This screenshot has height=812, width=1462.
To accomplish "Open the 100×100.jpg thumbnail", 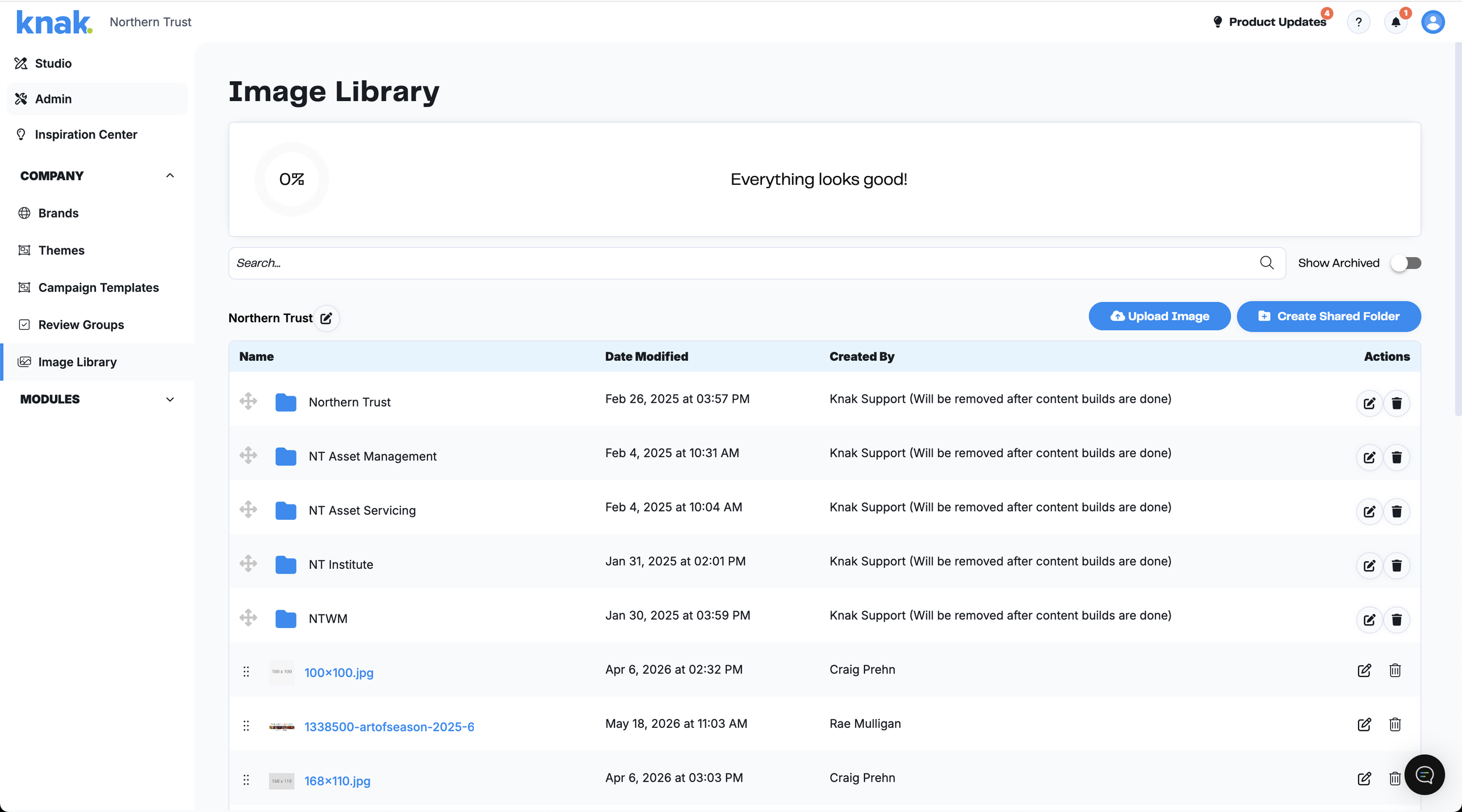I will [x=281, y=672].
